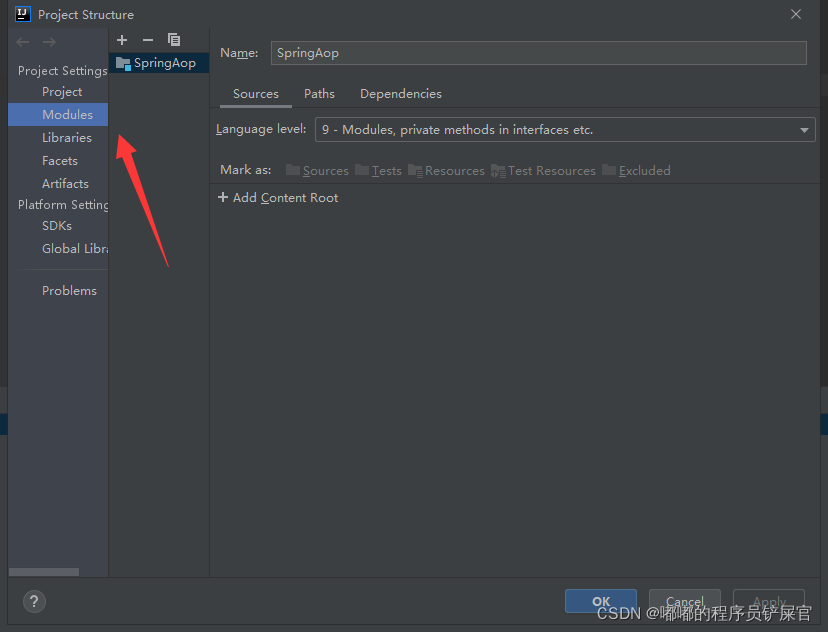This screenshot has height=632, width=828.
Task: Open Libraries settings
Action: coord(67,138)
